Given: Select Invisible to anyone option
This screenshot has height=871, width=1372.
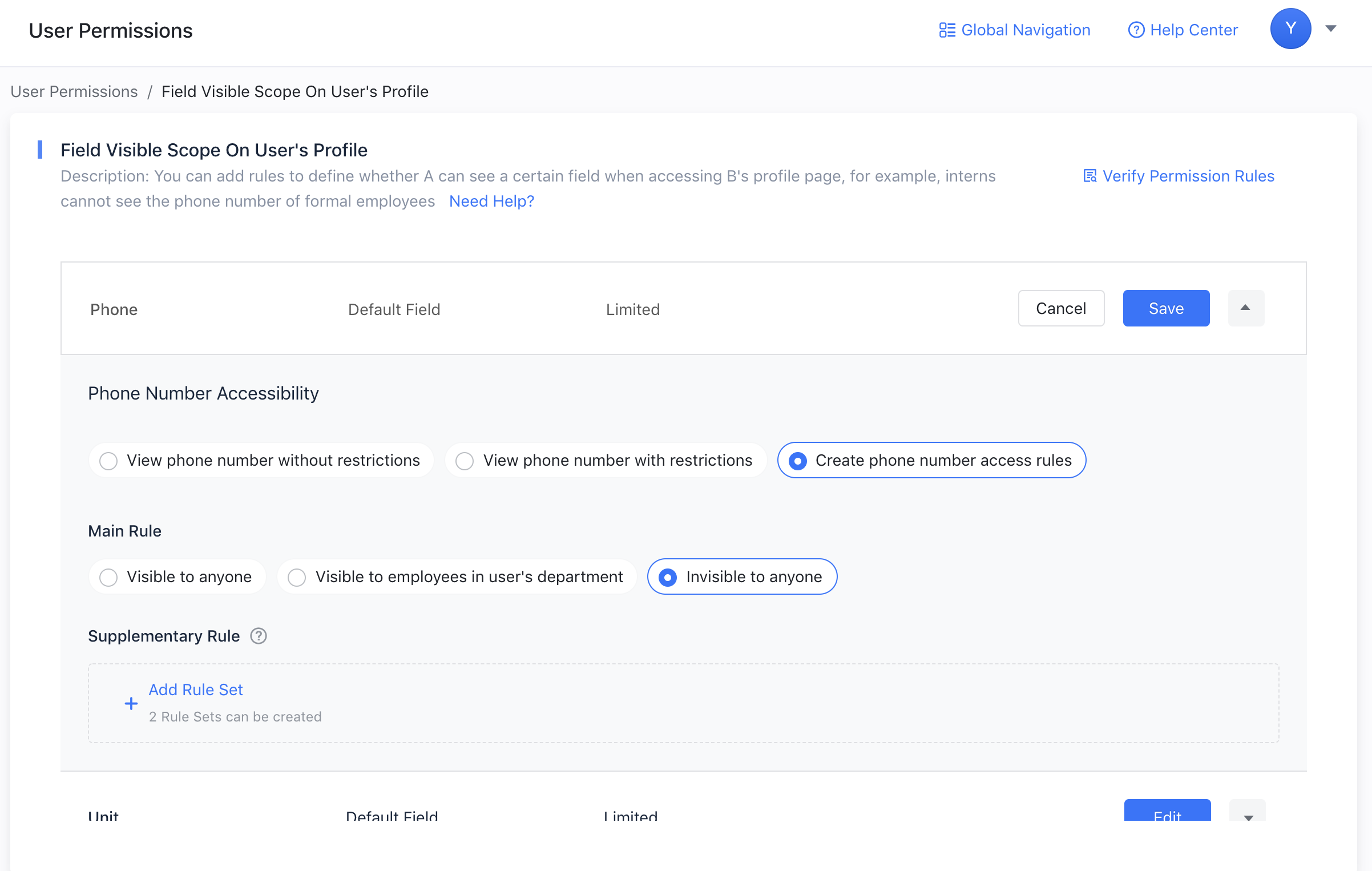Looking at the screenshot, I should 668,577.
